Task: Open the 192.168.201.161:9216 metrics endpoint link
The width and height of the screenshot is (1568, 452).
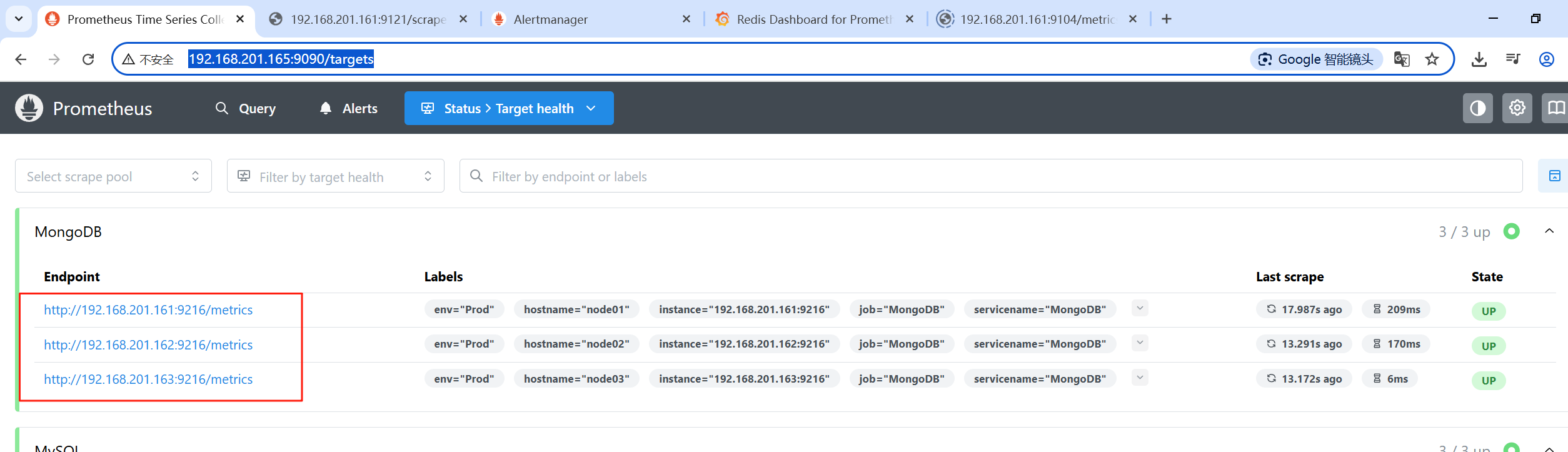Action: point(148,310)
